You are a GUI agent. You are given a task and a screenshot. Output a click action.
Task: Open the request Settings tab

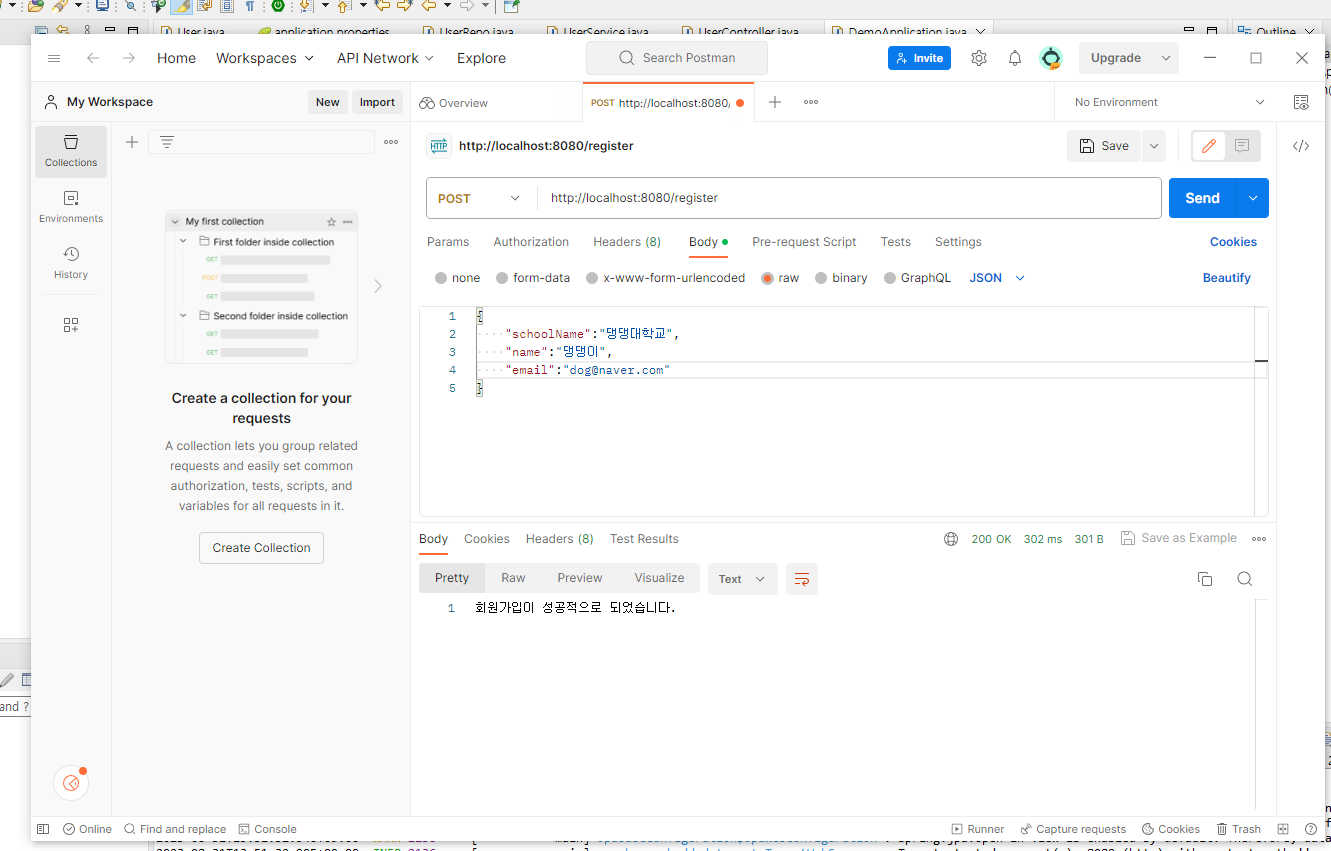[x=958, y=242]
